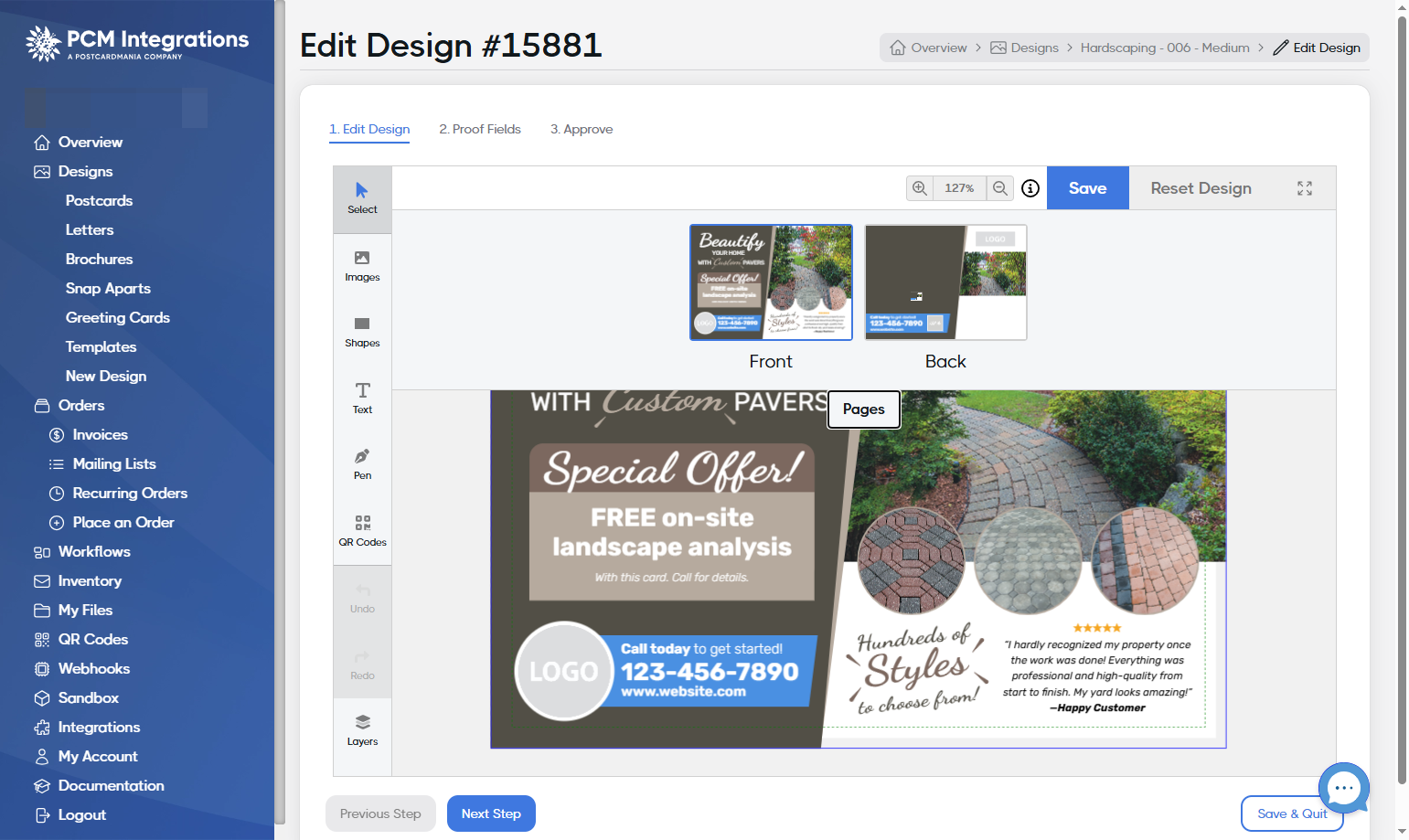
Task: Open New Design in the sidebar
Action: pos(106,377)
